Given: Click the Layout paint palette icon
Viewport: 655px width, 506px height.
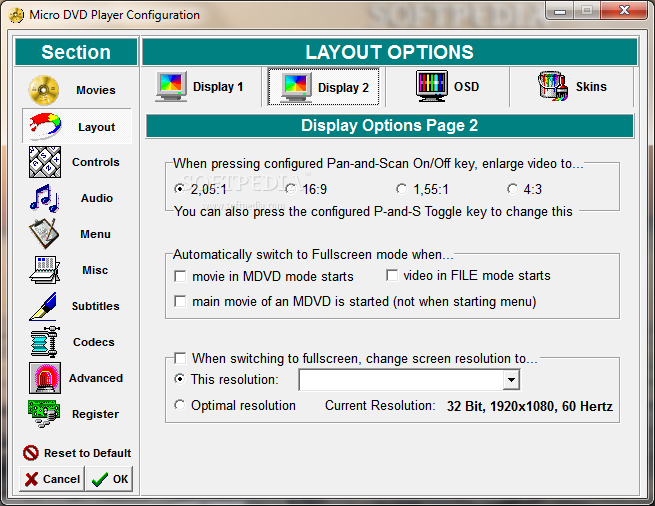Looking at the screenshot, I should (45, 126).
